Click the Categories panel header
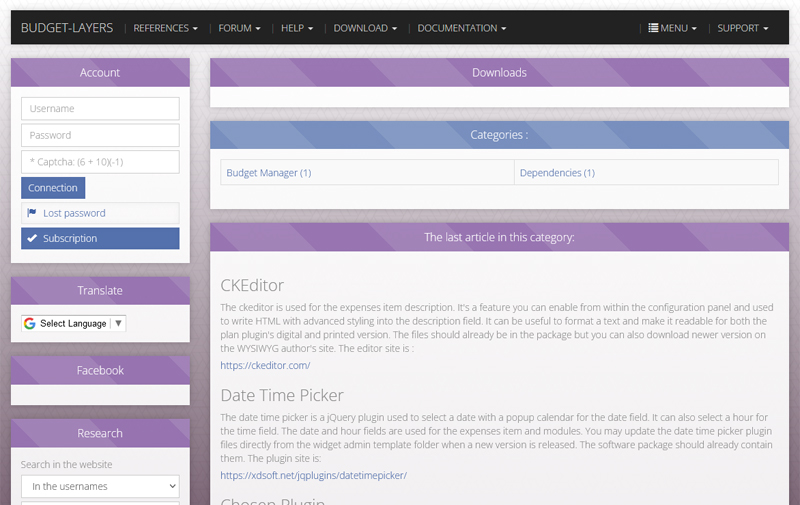Image resolution: width=800 pixels, height=505 pixels. [x=499, y=135]
